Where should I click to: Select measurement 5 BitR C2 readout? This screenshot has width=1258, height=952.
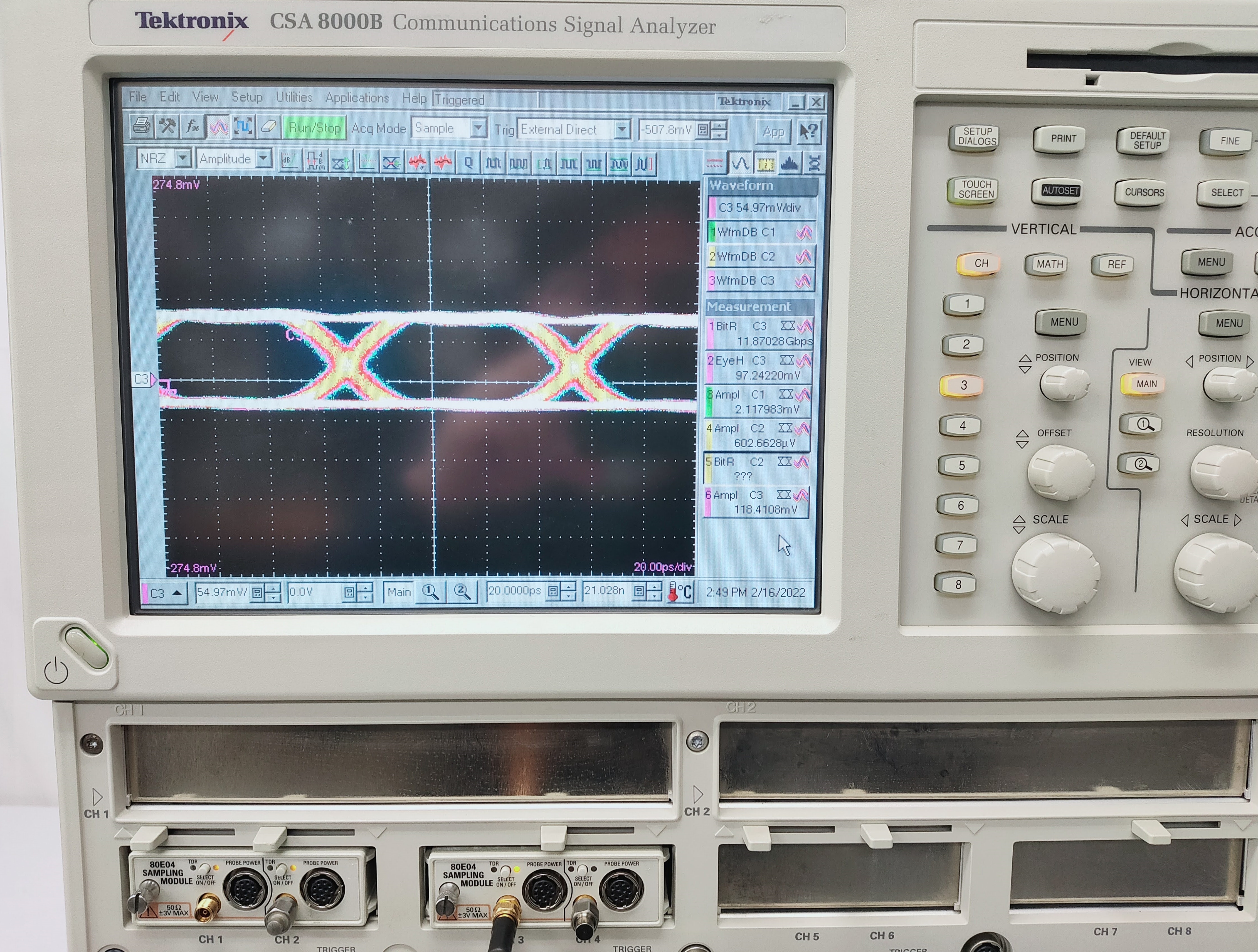[x=757, y=468]
